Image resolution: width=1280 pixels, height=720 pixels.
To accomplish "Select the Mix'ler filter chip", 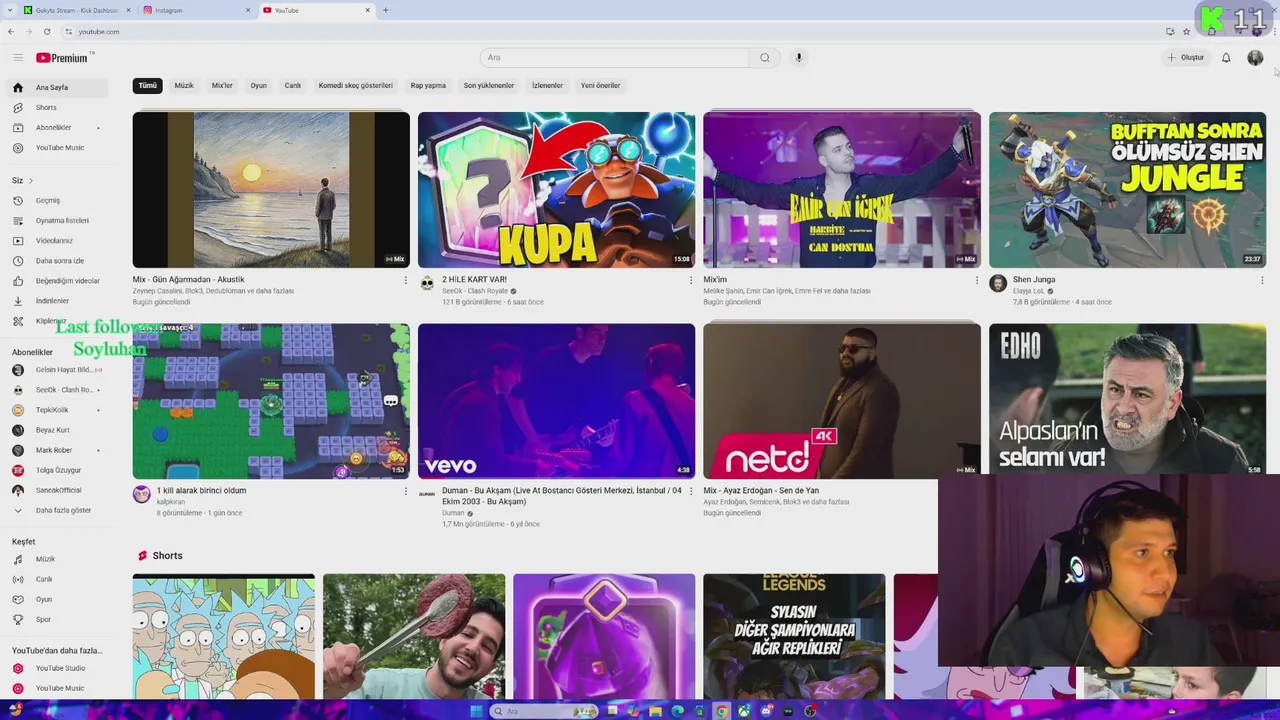I will tap(222, 86).
